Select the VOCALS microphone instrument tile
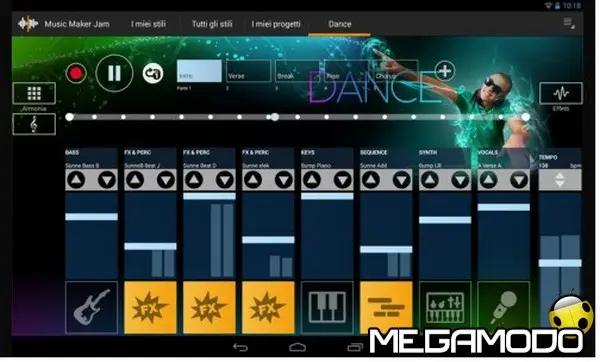 [504, 308]
